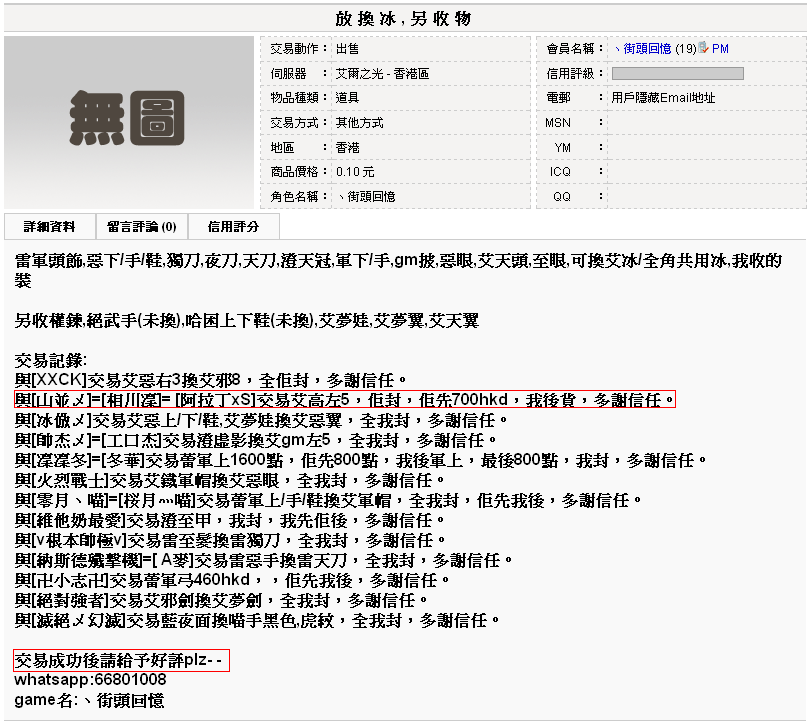Click the boxed text 交易成功後請給予好評plz--
The image size is (811, 721).
tap(122, 661)
